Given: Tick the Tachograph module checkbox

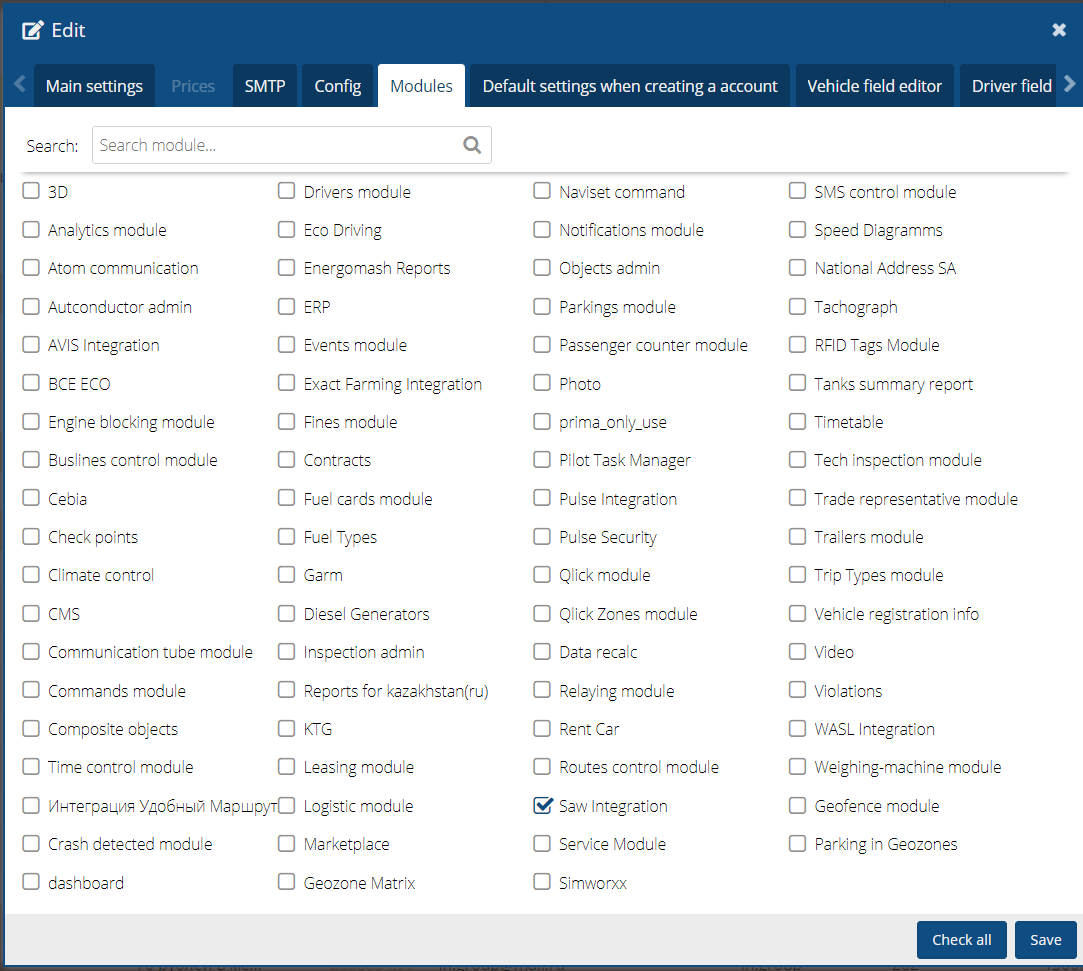Looking at the screenshot, I should click(797, 307).
